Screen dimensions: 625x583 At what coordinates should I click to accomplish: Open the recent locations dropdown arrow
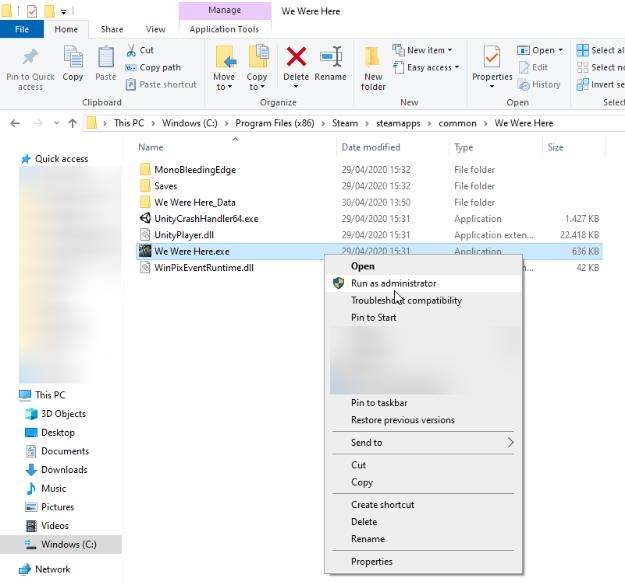57,124
